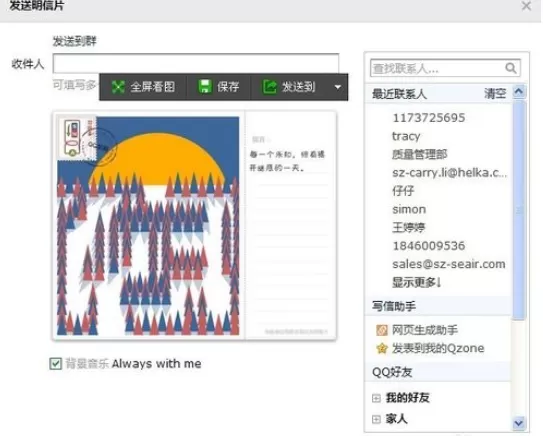Viewport: 543px width, 436px height.
Task: Click the 发送到 toolbar button
Action: point(289,87)
